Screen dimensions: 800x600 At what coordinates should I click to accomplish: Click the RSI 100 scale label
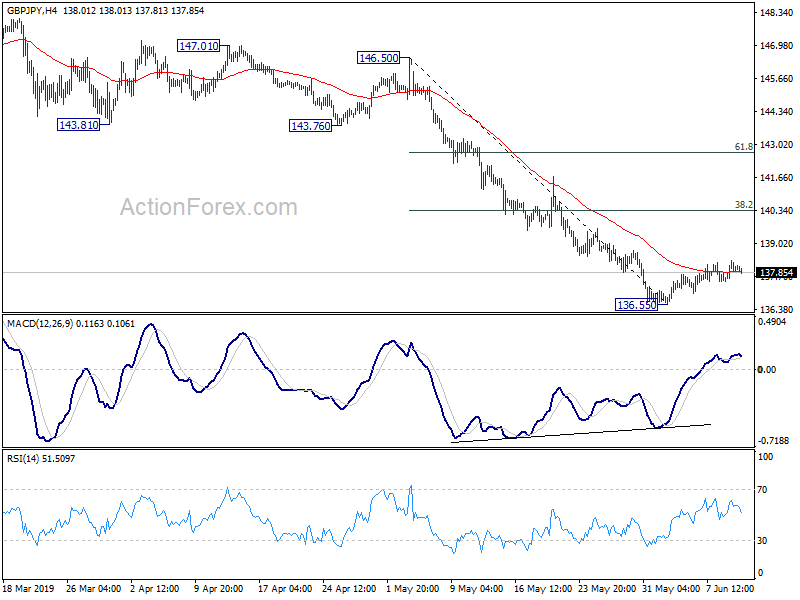(766, 457)
